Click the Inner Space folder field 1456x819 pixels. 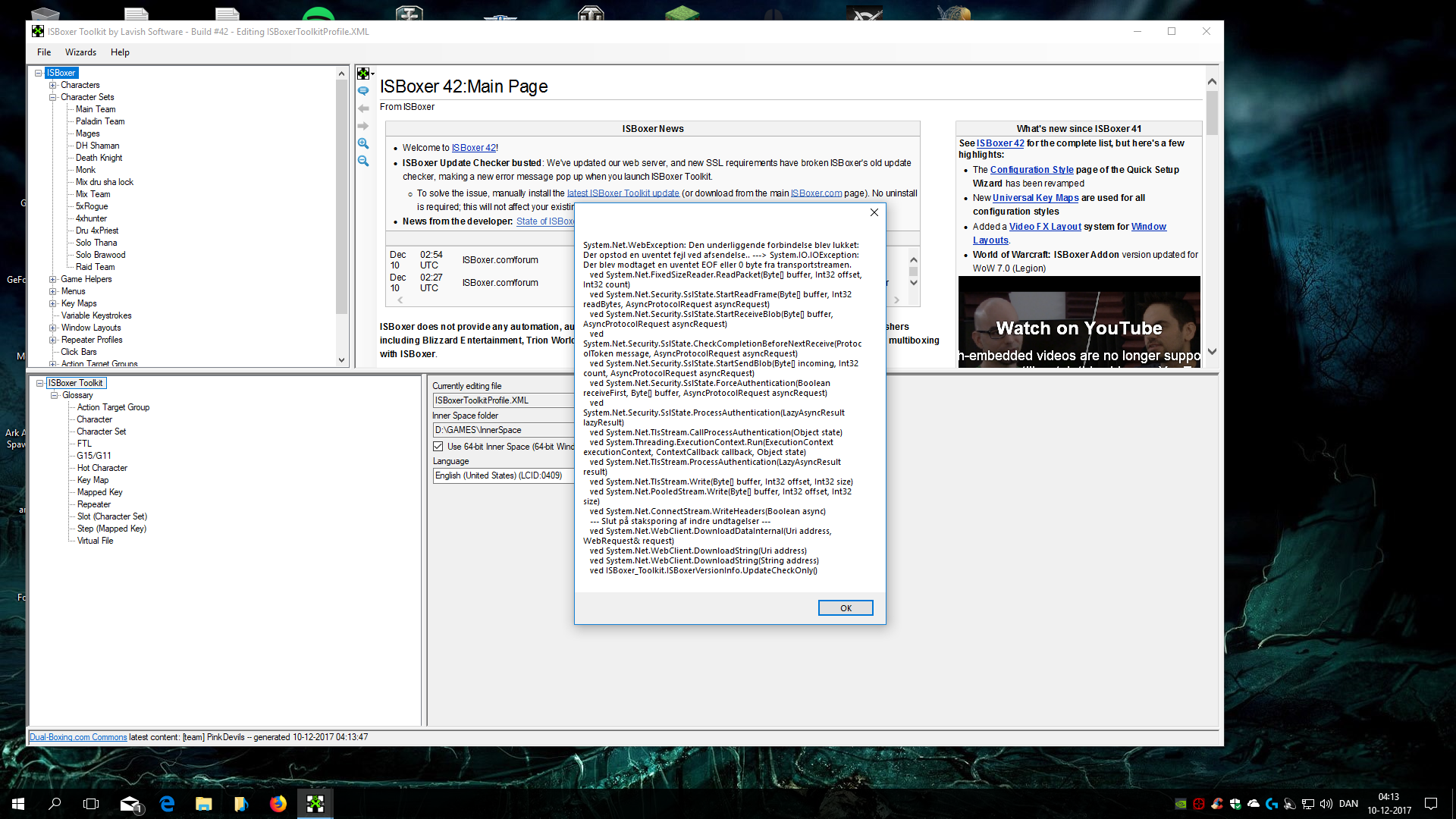point(504,430)
